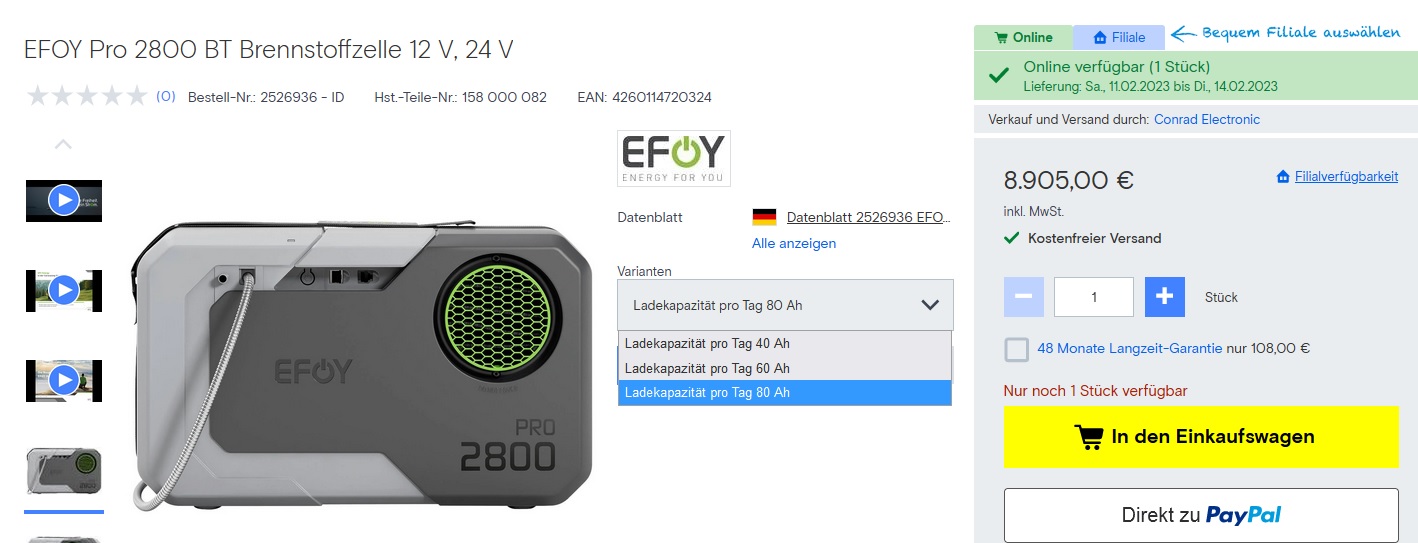
Task: Switch to the Filiale tab
Action: click(1119, 38)
